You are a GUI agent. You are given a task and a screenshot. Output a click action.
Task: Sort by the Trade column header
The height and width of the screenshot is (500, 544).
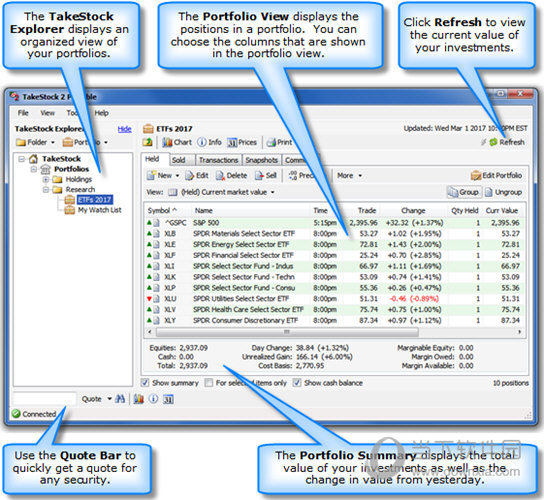click(x=367, y=210)
